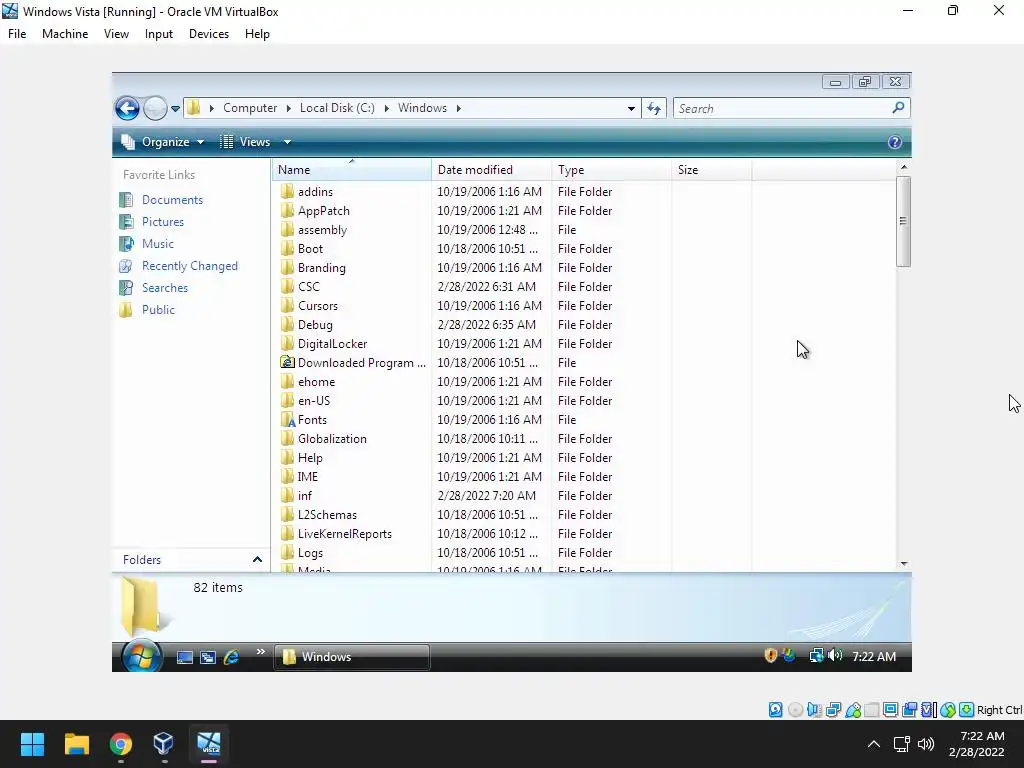1024x768 pixels.
Task: Click the Windows taskbar button in Vista
Action: click(x=352, y=657)
